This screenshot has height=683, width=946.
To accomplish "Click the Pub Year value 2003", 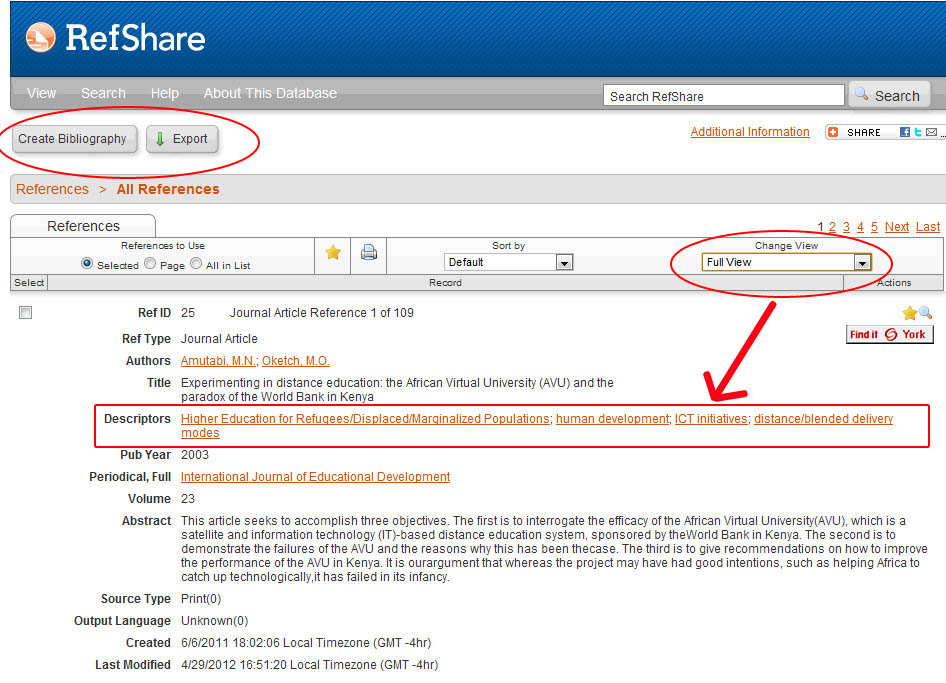I will (x=195, y=455).
